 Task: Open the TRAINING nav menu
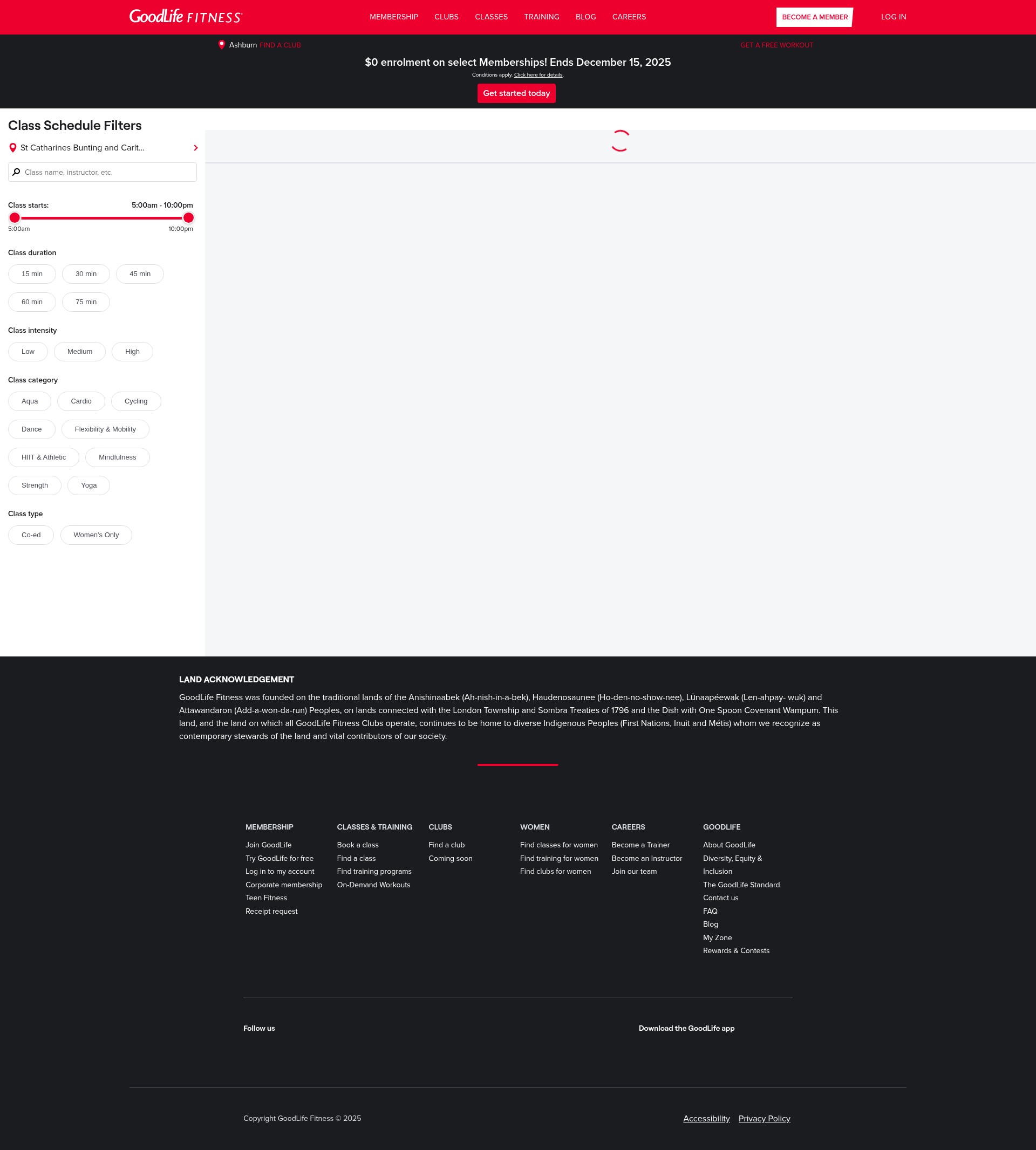pos(542,17)
